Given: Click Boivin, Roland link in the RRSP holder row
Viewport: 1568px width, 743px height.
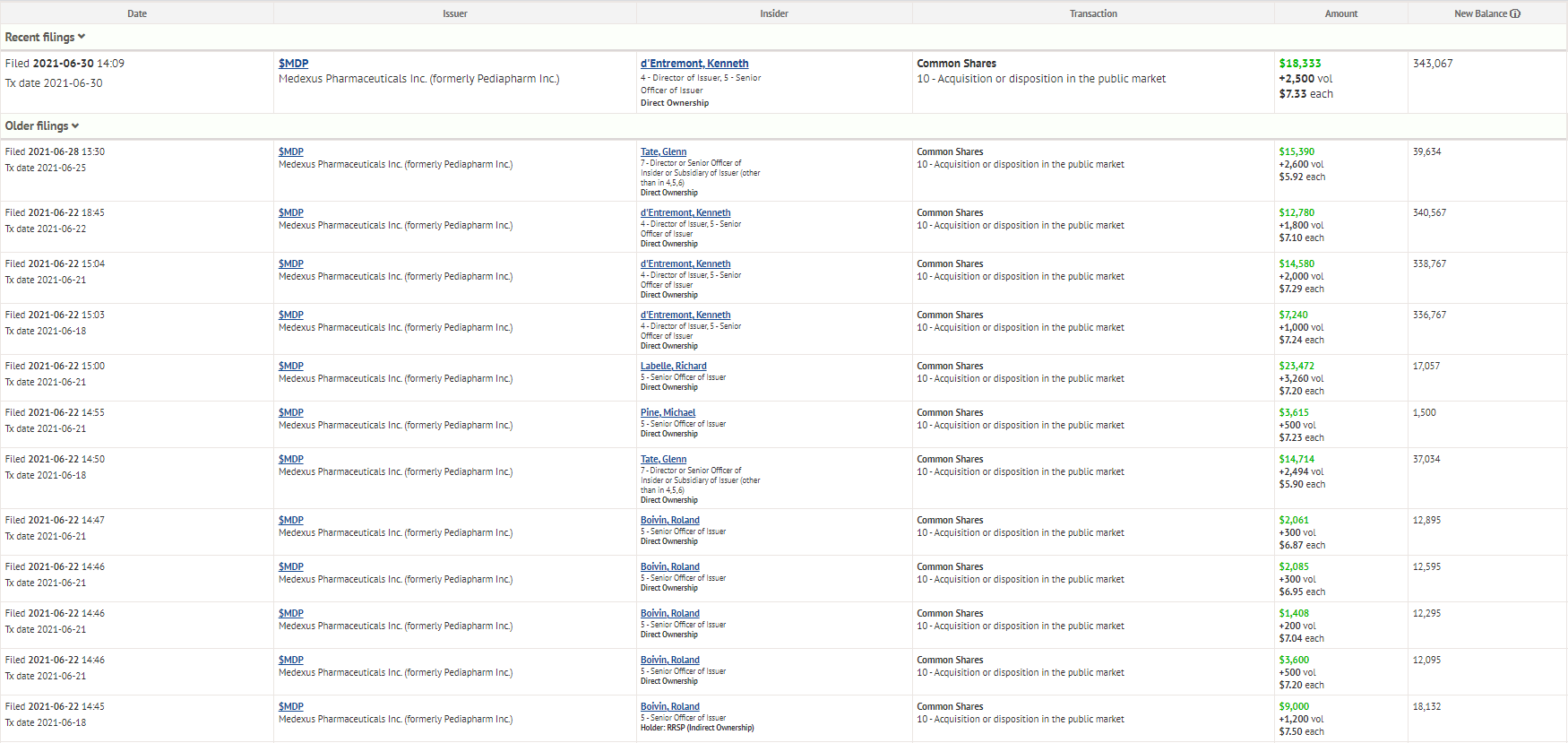Looking at the screenshot, I should (x=669, y=706).
